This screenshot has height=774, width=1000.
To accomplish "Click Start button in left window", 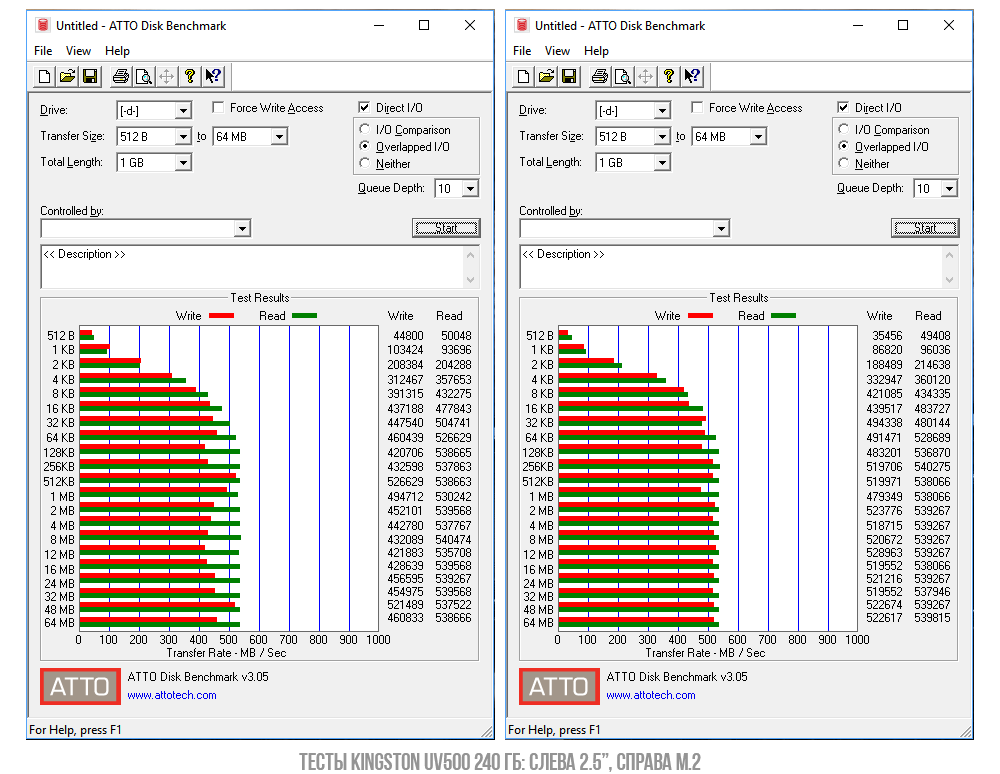I will (446, 228).
